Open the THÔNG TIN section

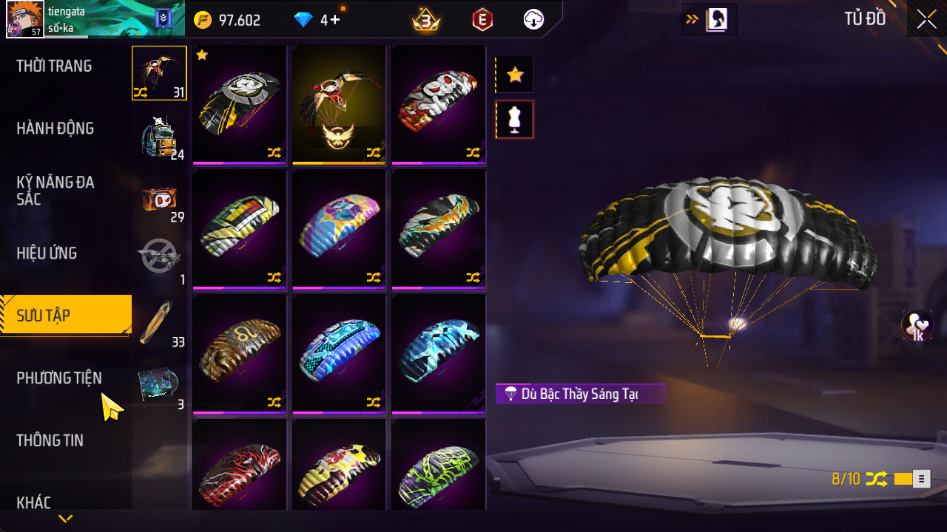50,440
